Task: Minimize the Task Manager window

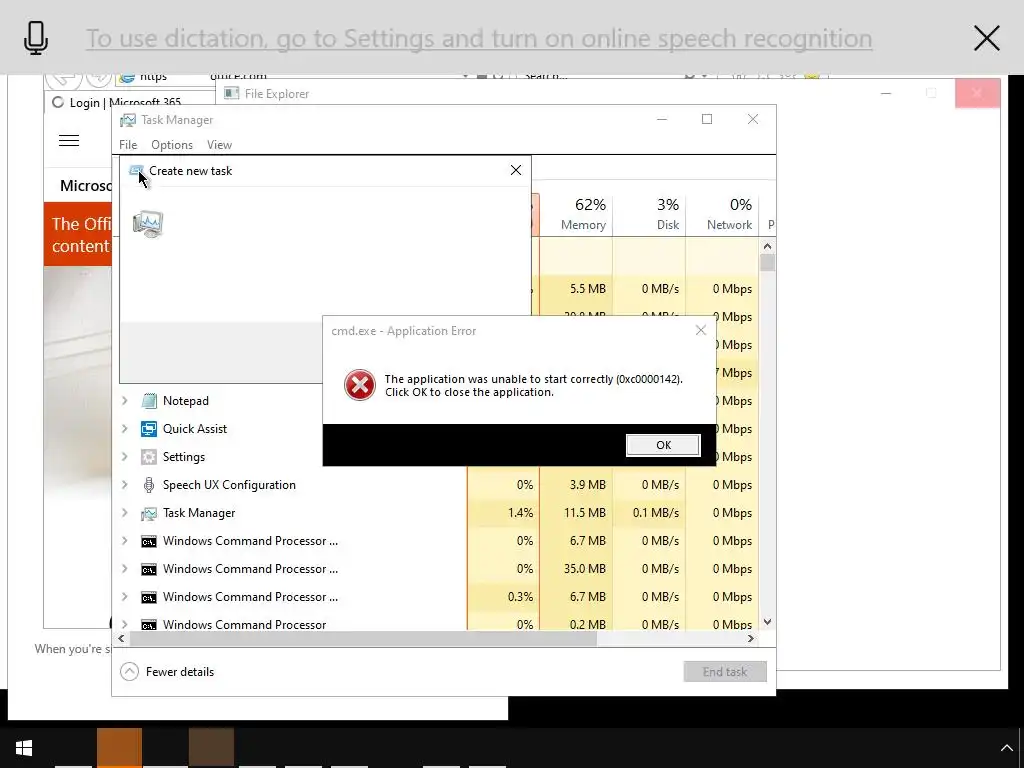Action: [662, 119]
